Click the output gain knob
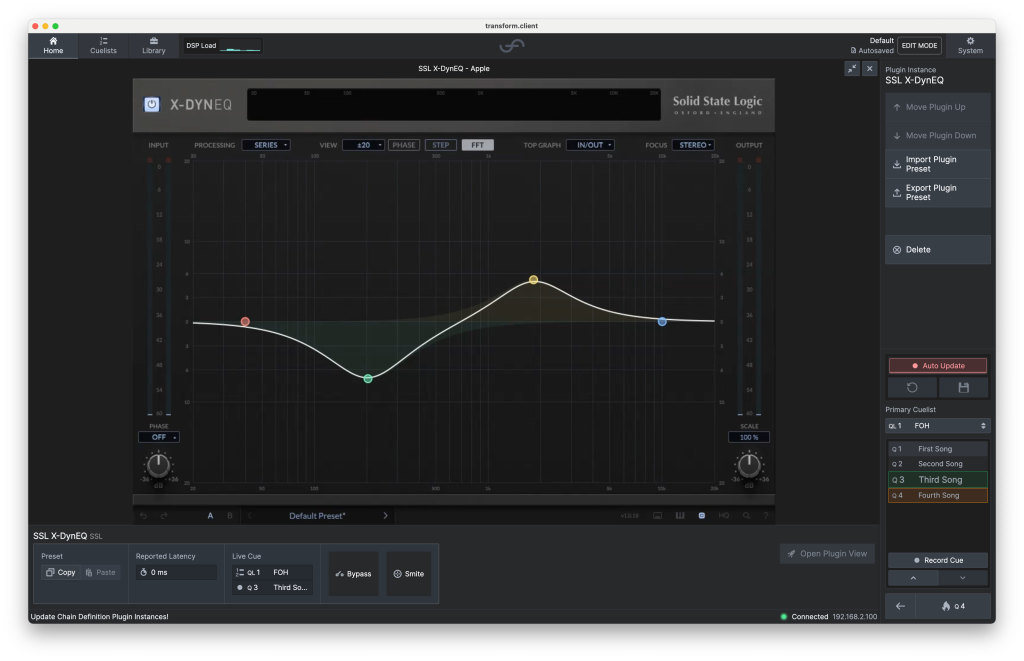 749,466
